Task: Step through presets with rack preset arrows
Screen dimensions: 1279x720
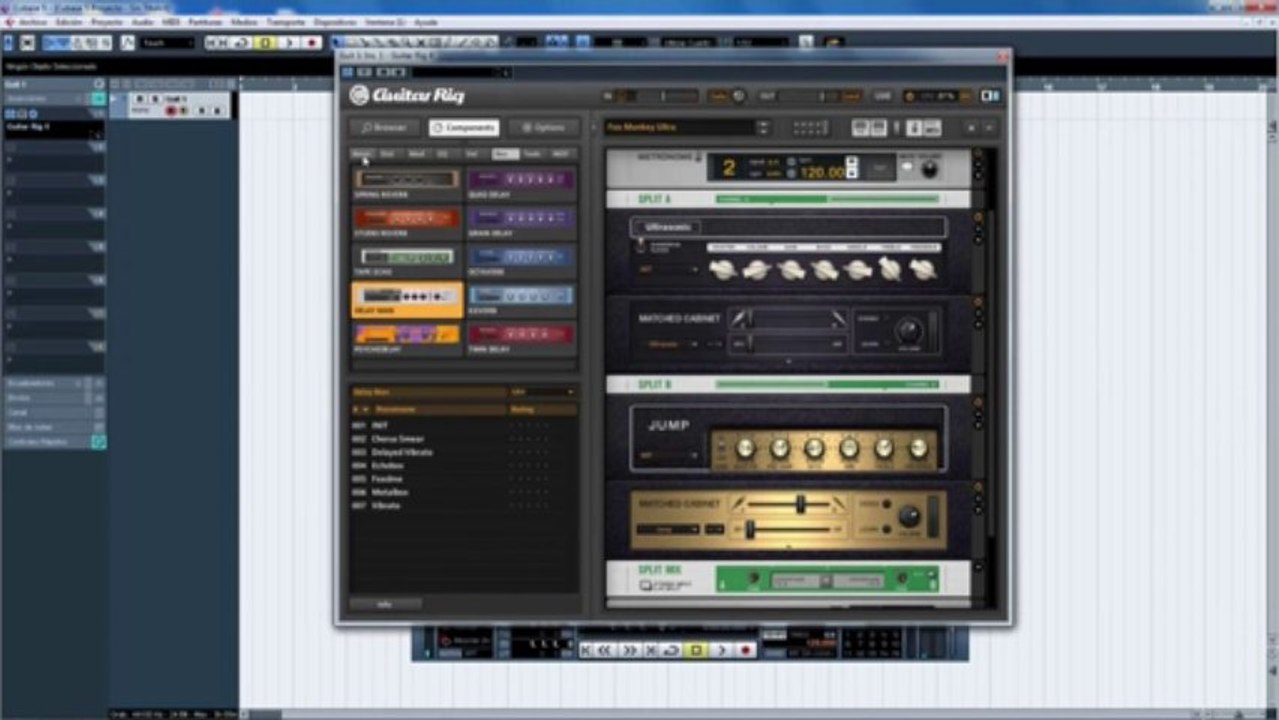Action: [x=764, y=128]
